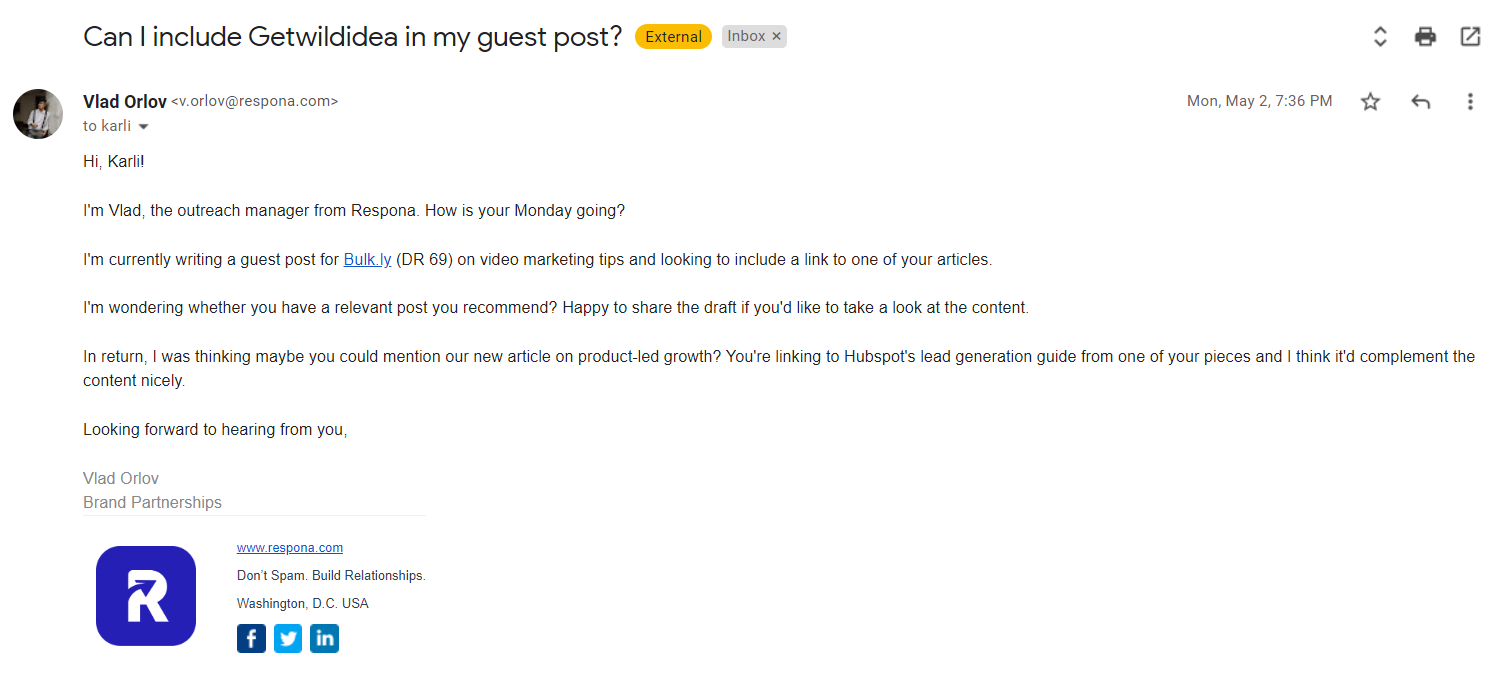Open Respona's LinkedIn icon
Image resolution: width=1502 pixels, height=682 pixels.
(324, 638)
